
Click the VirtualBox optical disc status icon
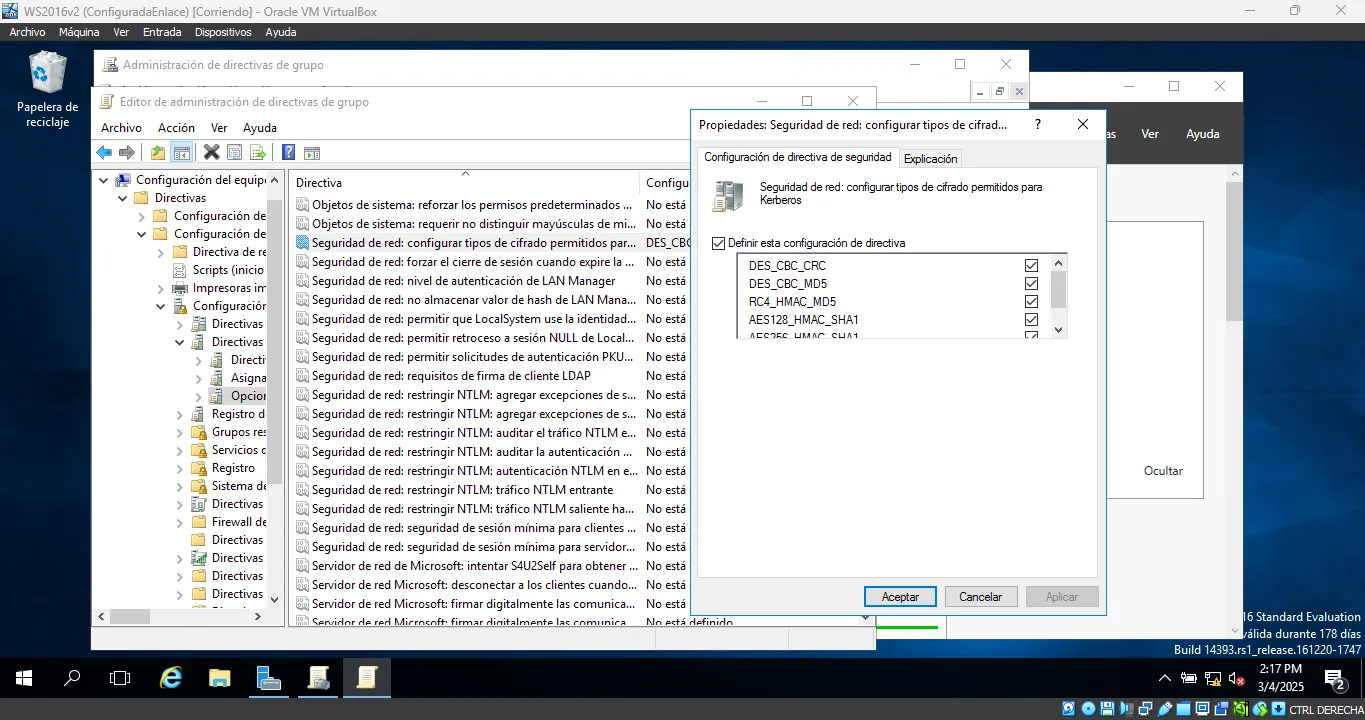coord(1088,709)
